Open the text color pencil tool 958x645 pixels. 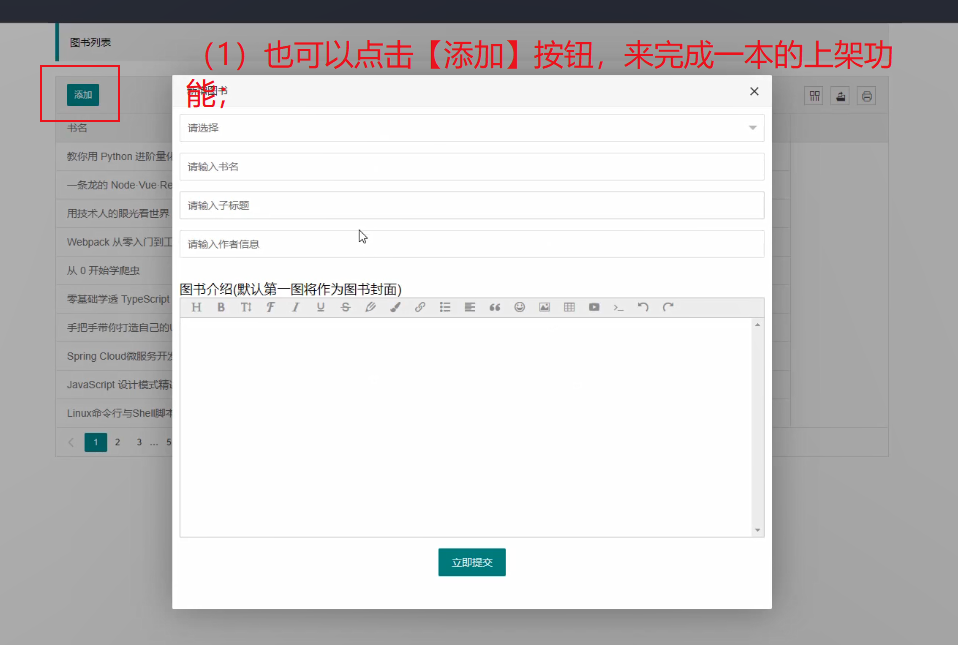click(370, 307)
